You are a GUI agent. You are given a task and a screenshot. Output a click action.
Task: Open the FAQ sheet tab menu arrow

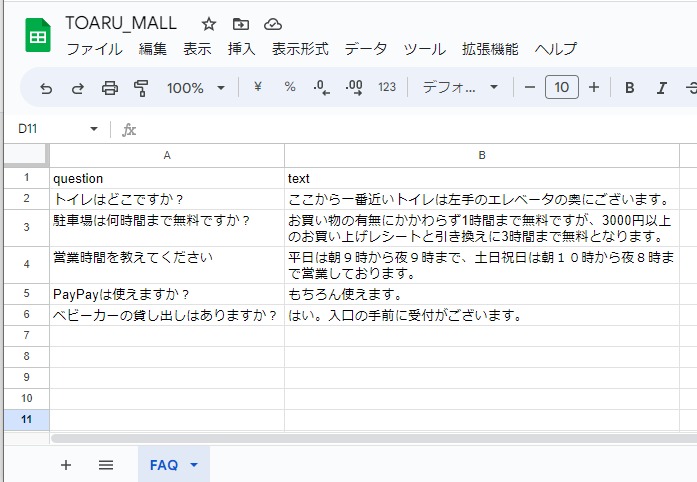tap(194, 465)
